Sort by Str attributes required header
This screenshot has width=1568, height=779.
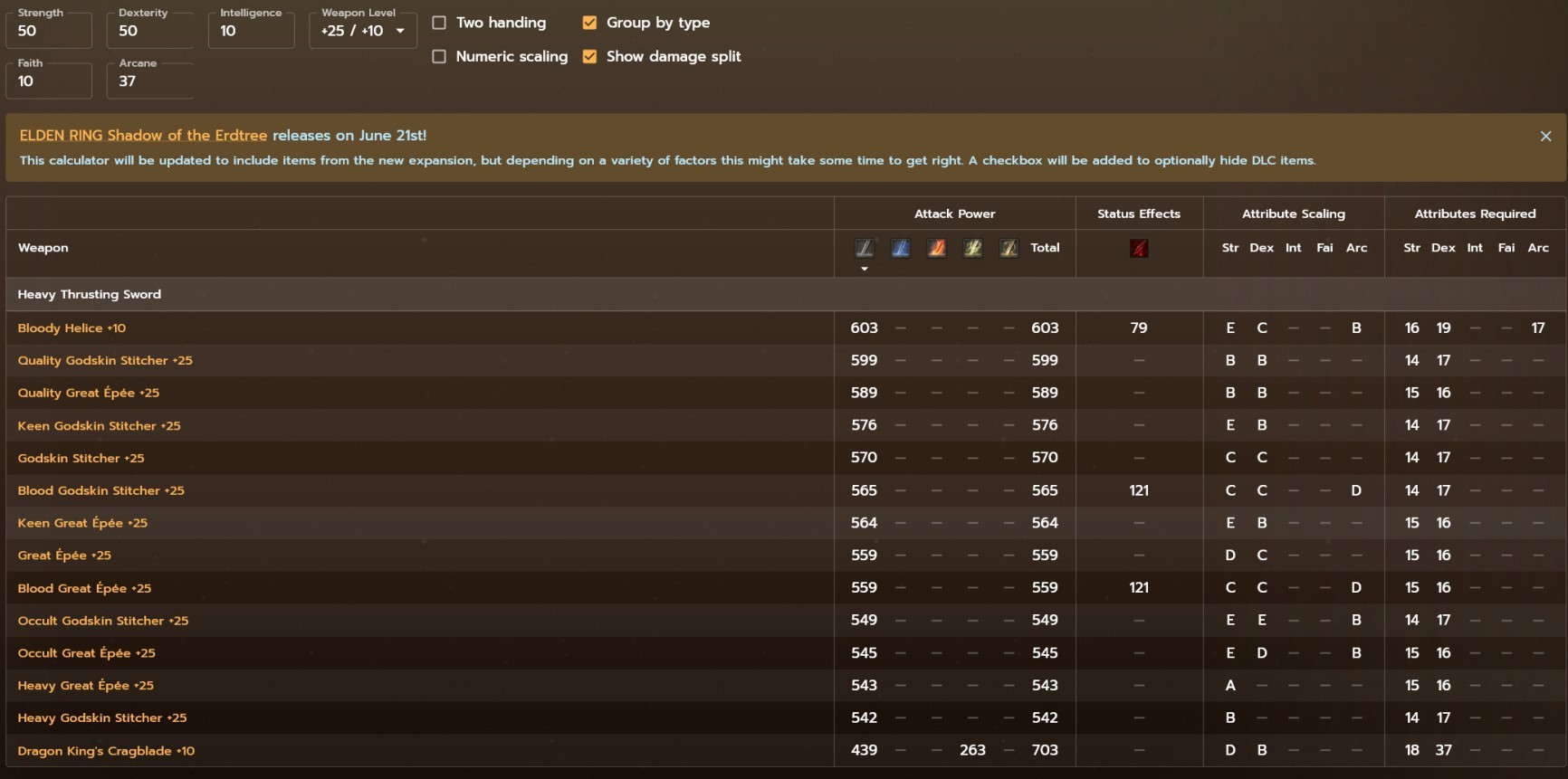(1412, 248)
